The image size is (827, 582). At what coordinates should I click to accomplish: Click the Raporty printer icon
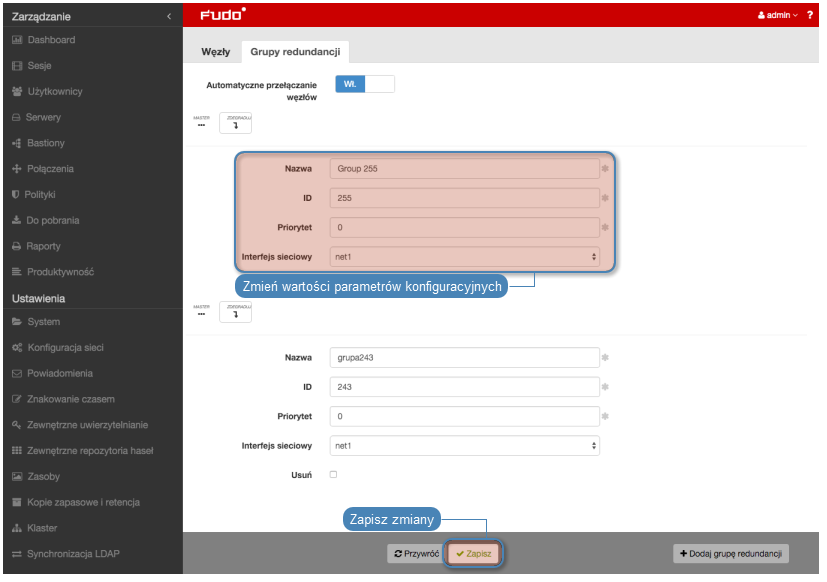[x=16, y=246]
